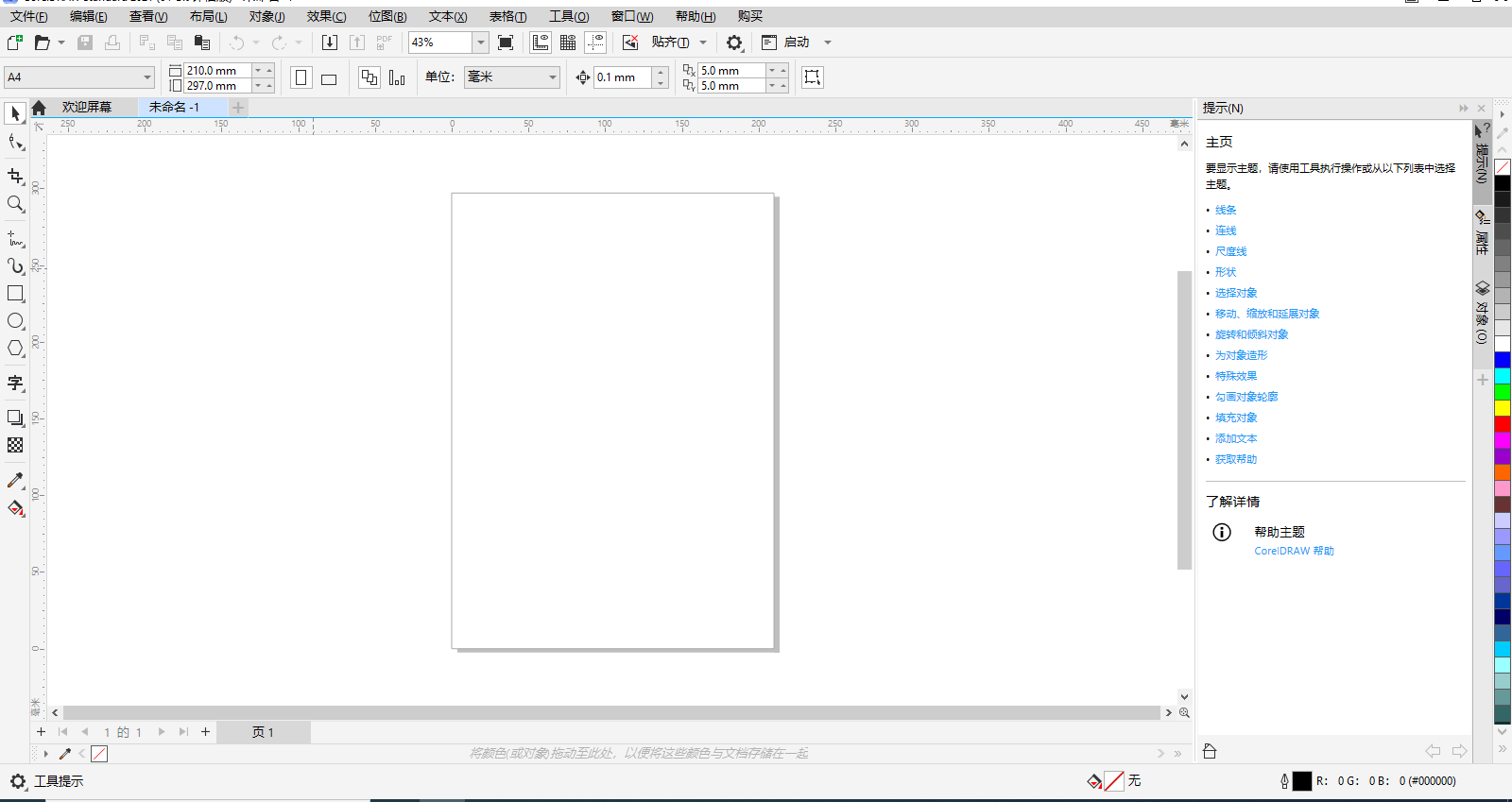Open the units 毫米 dropdown
Viewport: 1512px width, 802px height.
[x=553, y=77]
